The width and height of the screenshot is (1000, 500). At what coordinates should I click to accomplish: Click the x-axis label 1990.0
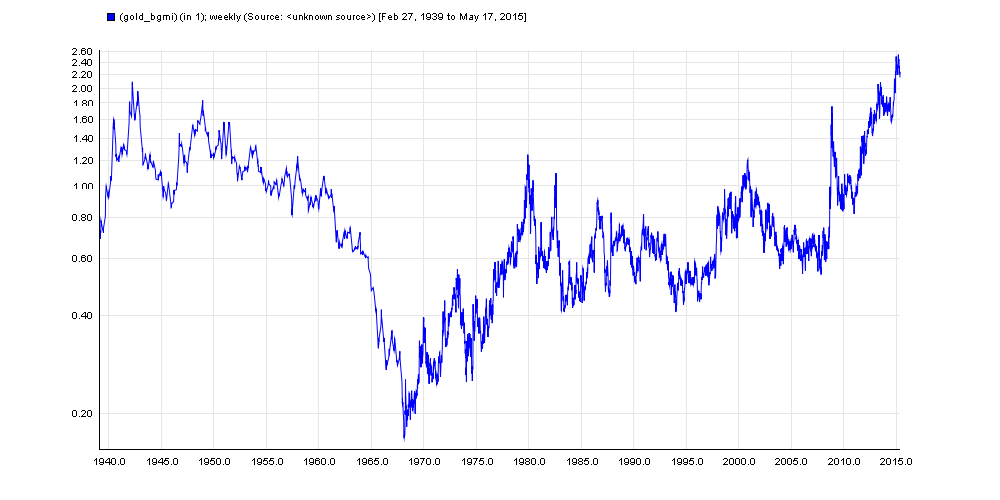tap(633, 462)
